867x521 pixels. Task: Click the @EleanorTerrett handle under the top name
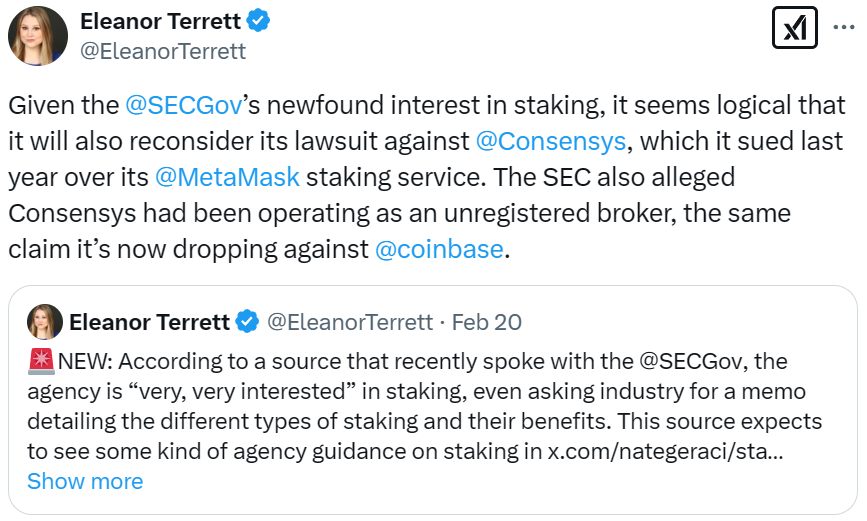(x=162, y=51)
